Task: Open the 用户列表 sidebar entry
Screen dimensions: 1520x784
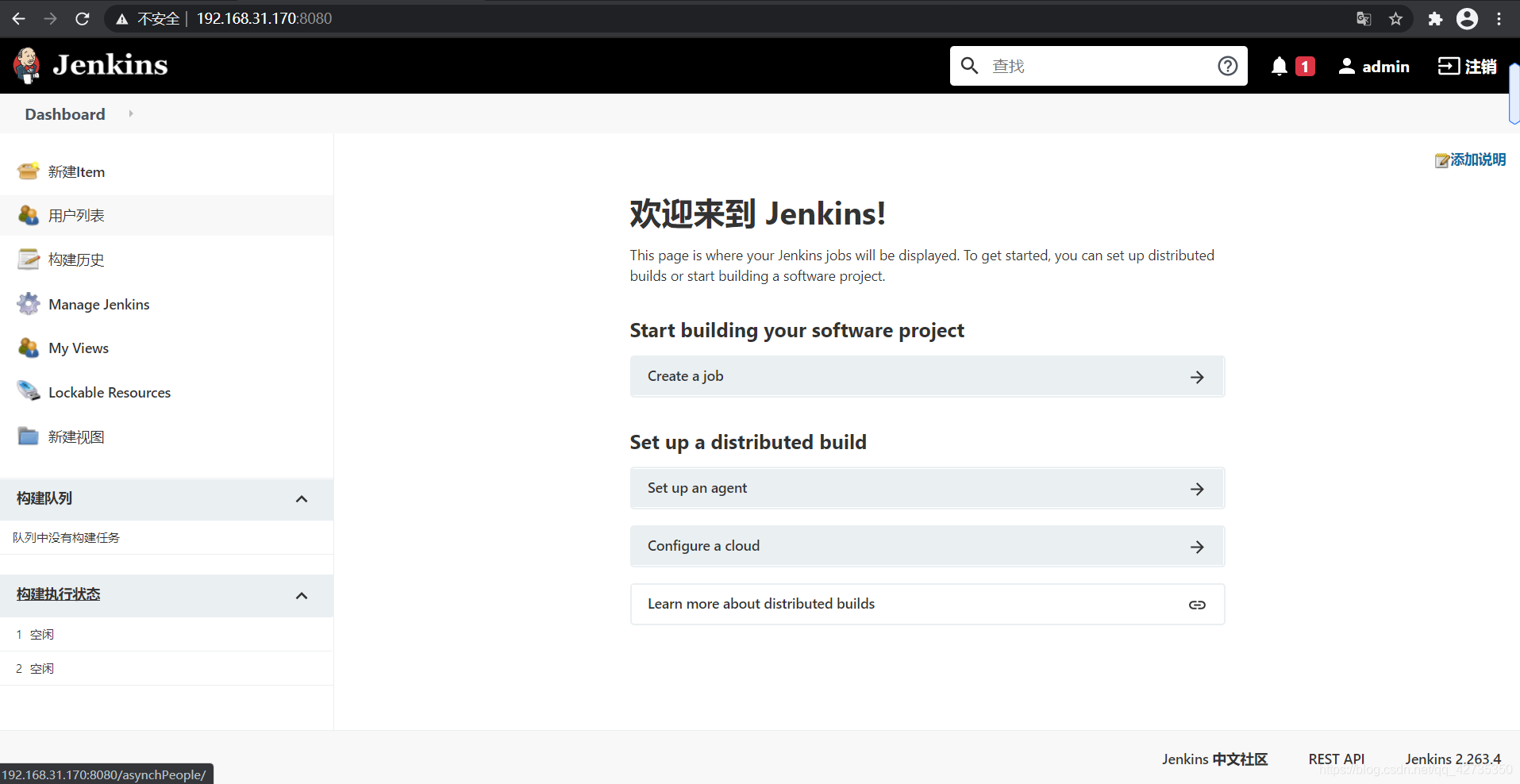Action: (76, 216)
